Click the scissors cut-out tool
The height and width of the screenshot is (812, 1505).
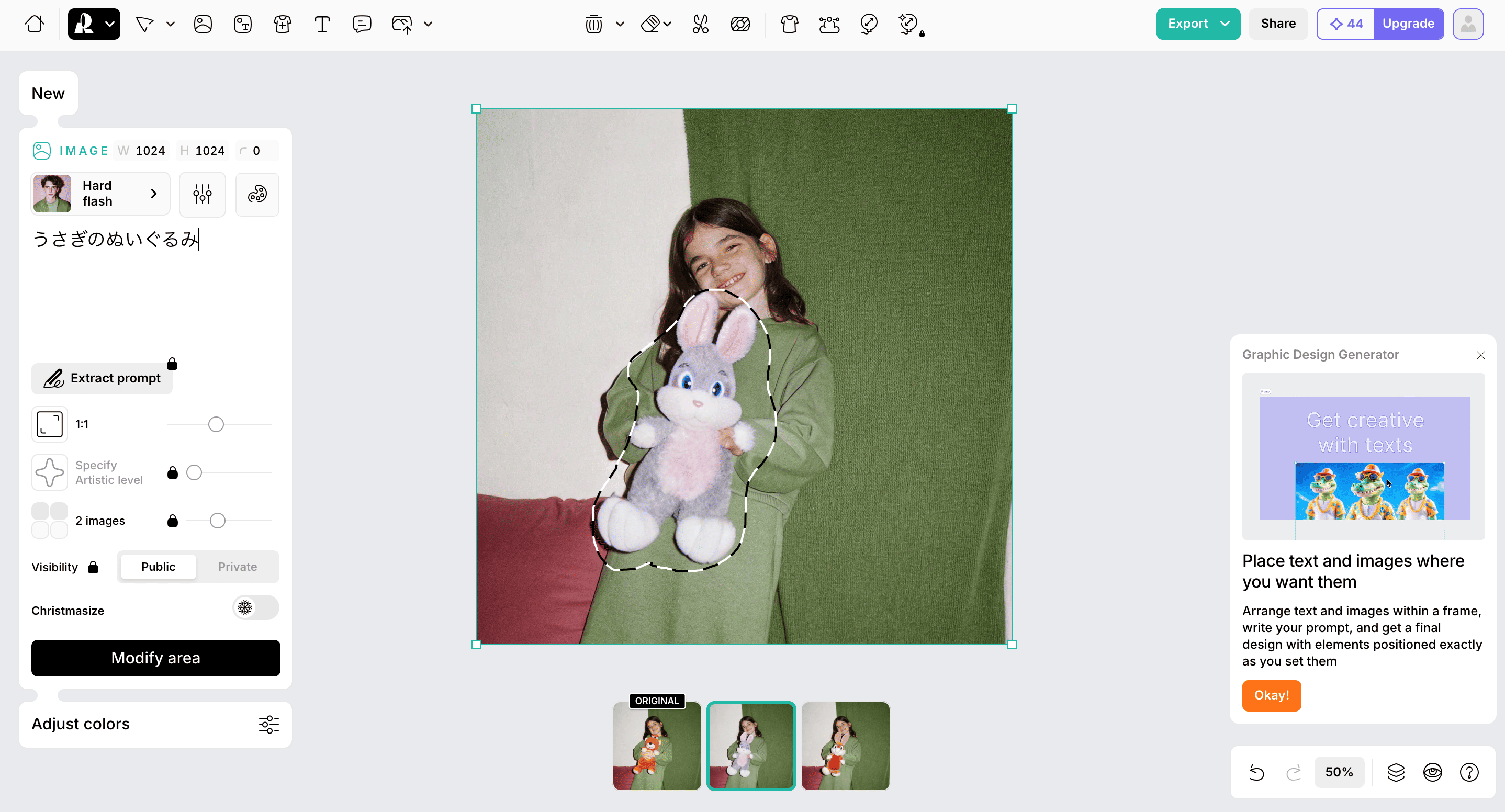[x=701, y=24]
